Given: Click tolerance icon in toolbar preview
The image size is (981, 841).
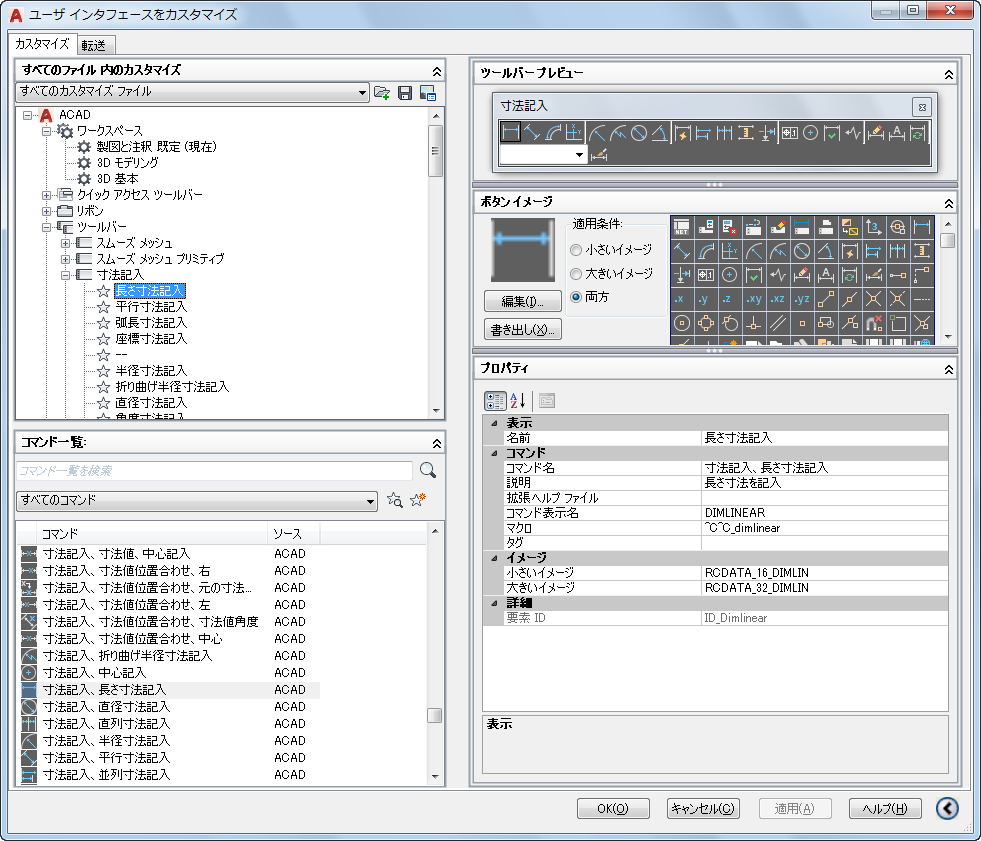Looking at the screenshot, I should pos(790,133).
